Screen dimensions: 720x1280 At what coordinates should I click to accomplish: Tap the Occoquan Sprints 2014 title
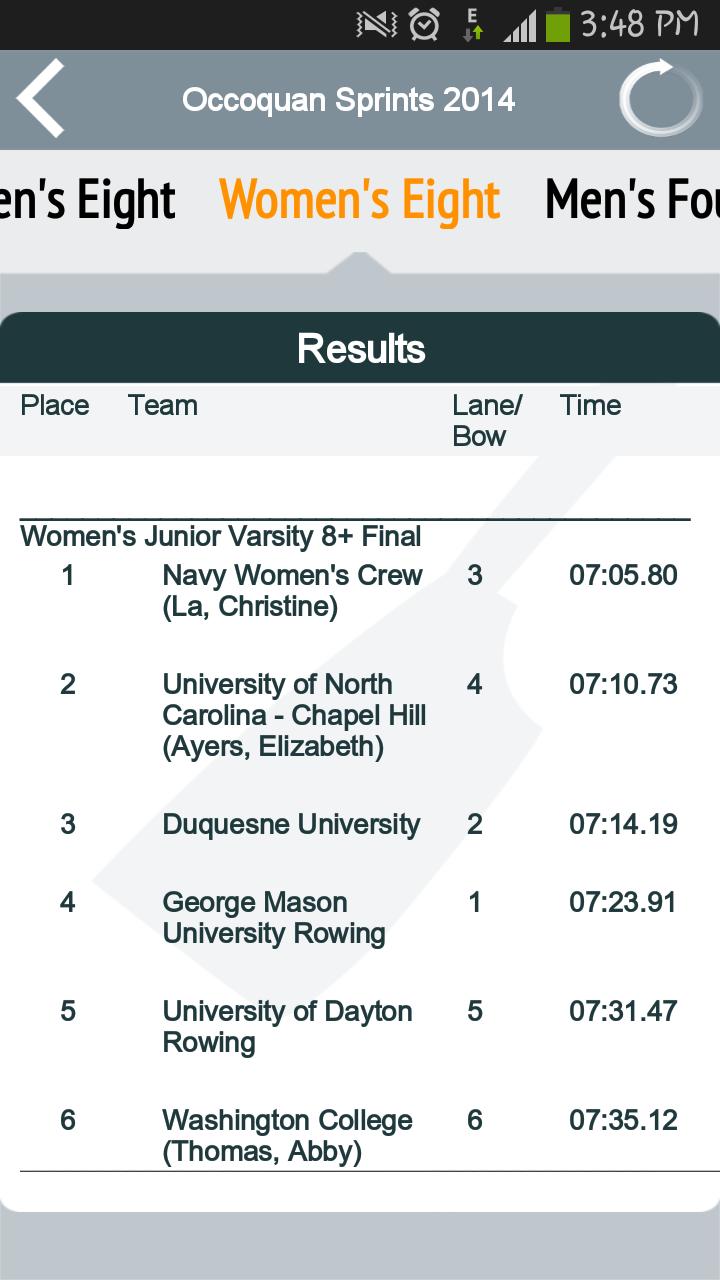point(349,99)
